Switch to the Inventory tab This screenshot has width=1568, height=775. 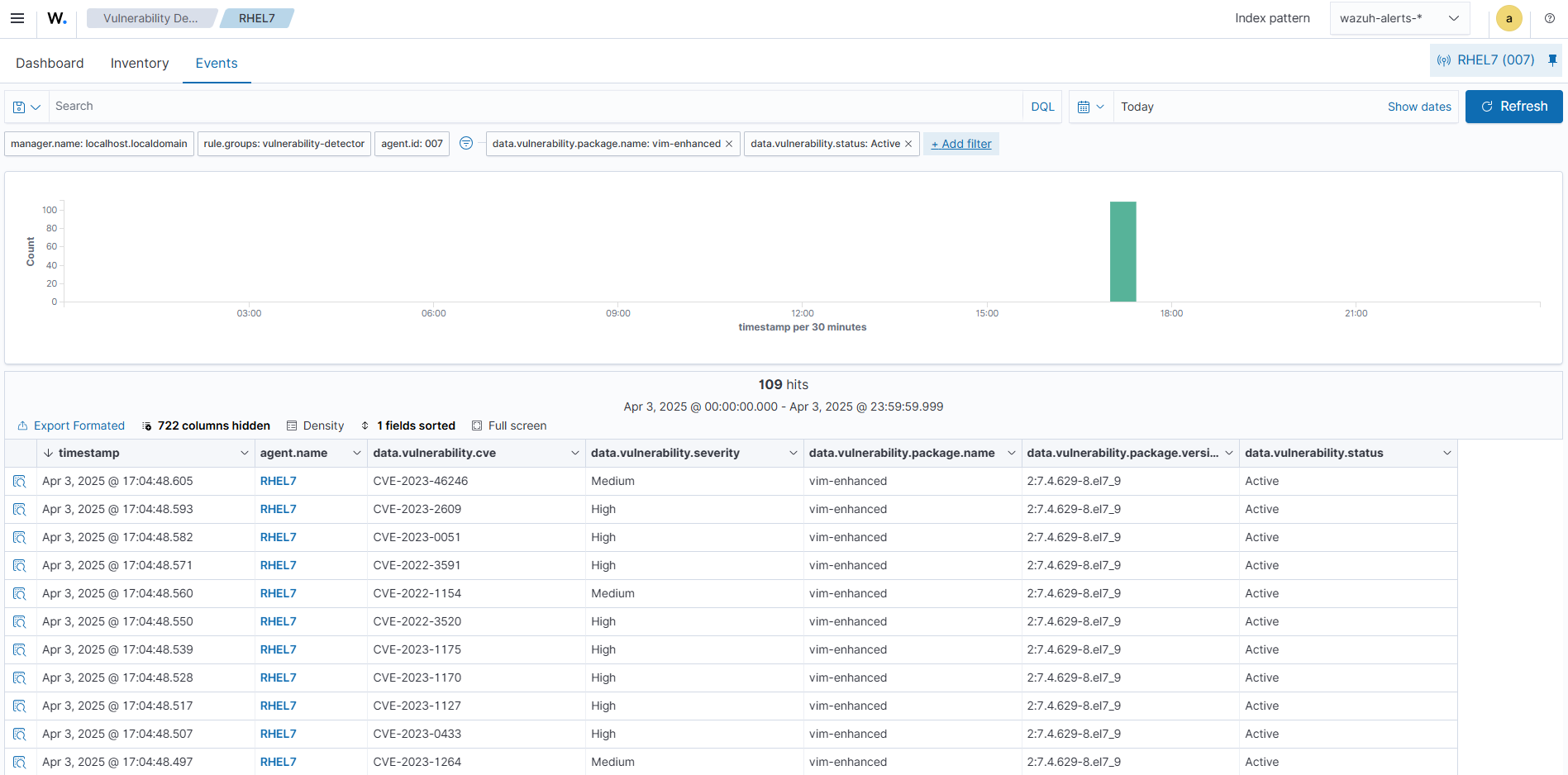140,64
